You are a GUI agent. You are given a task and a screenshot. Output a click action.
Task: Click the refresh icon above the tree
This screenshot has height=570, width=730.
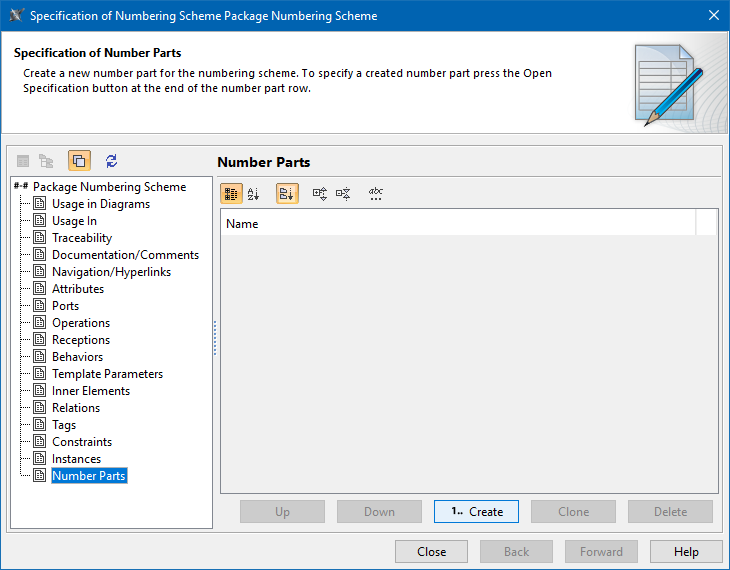pos(111,161)
